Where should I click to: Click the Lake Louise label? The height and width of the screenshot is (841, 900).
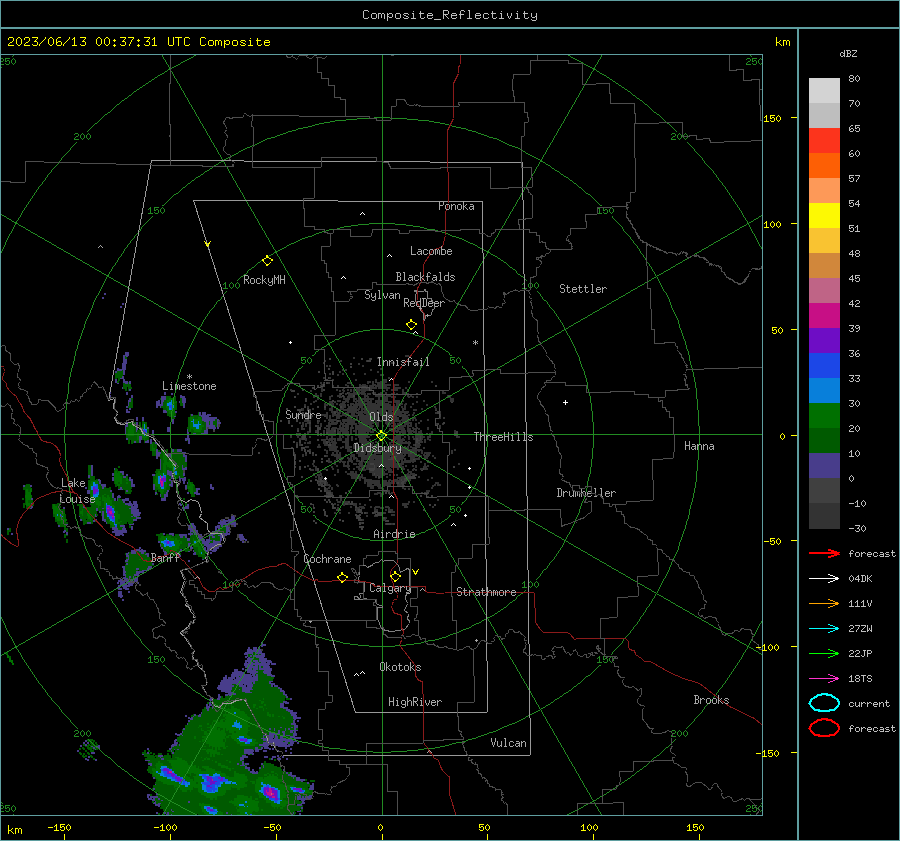tap(77, 491)
